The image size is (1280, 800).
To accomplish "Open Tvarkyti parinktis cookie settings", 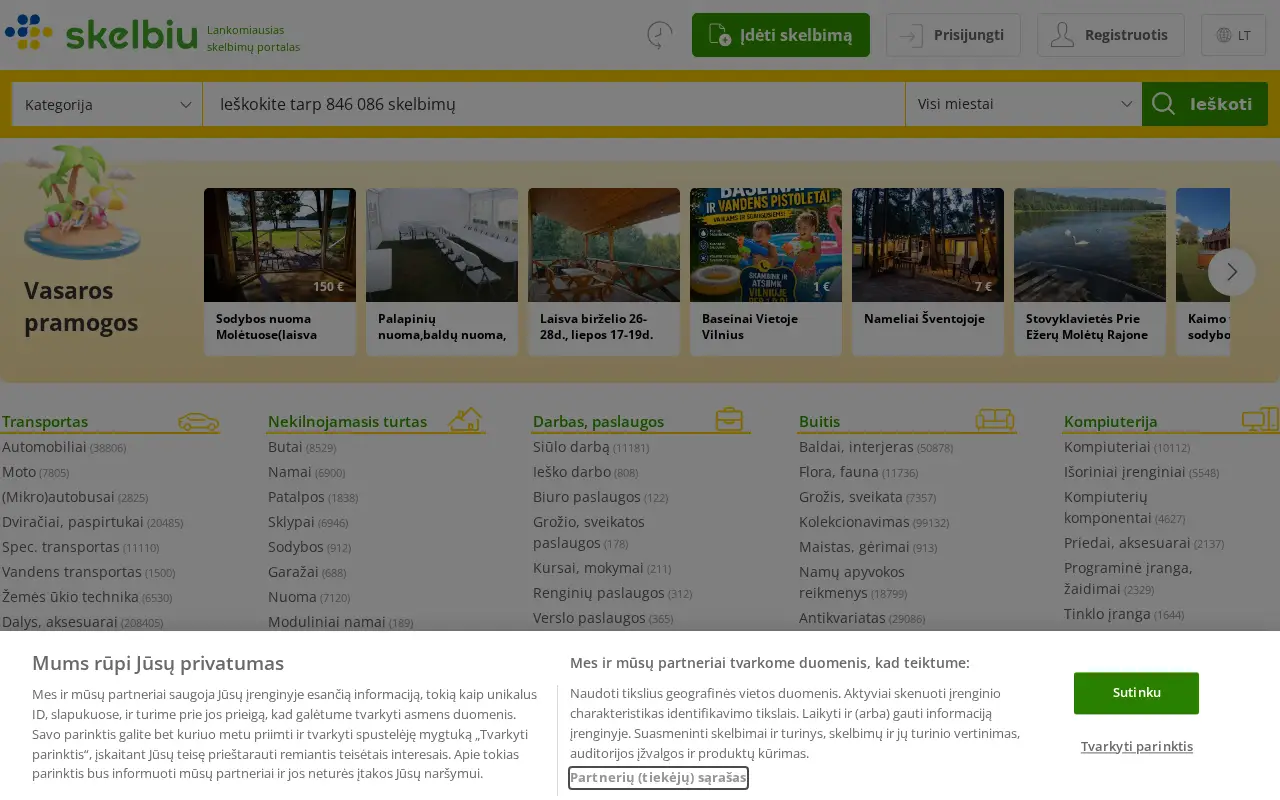I will click(1137, 746).
